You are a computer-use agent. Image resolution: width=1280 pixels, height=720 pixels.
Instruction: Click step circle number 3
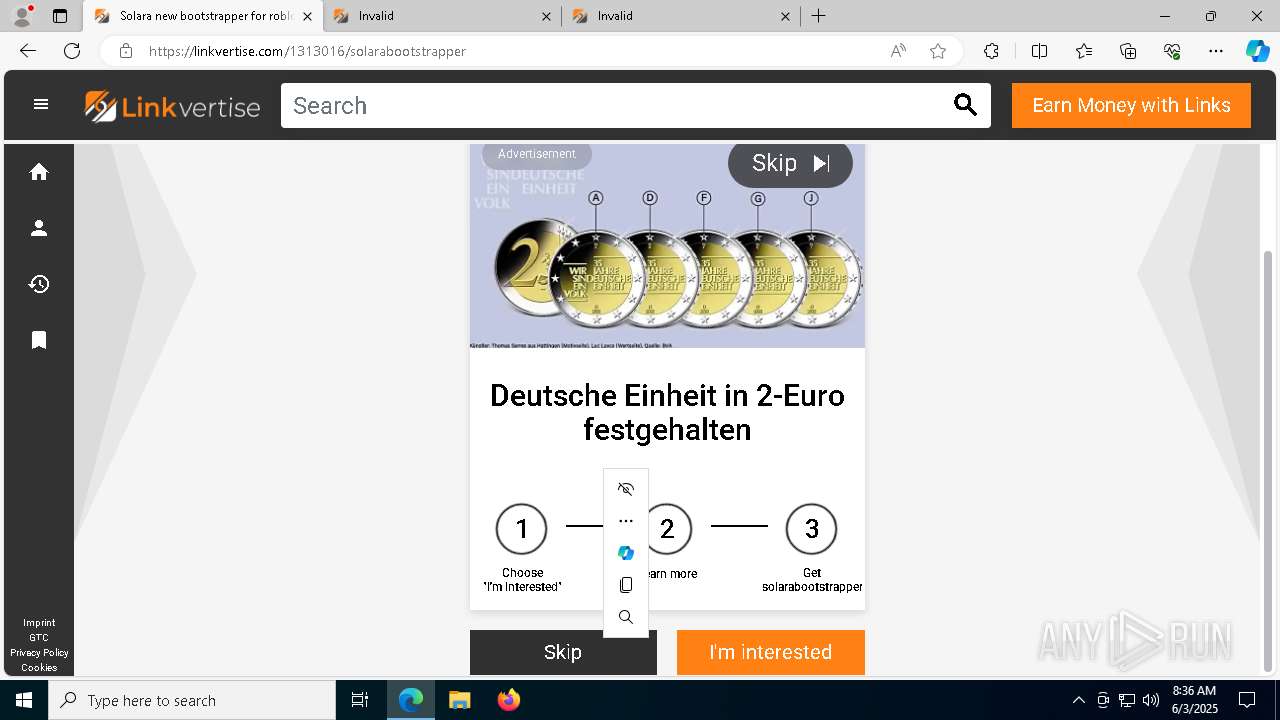click(x=811, y=529)
